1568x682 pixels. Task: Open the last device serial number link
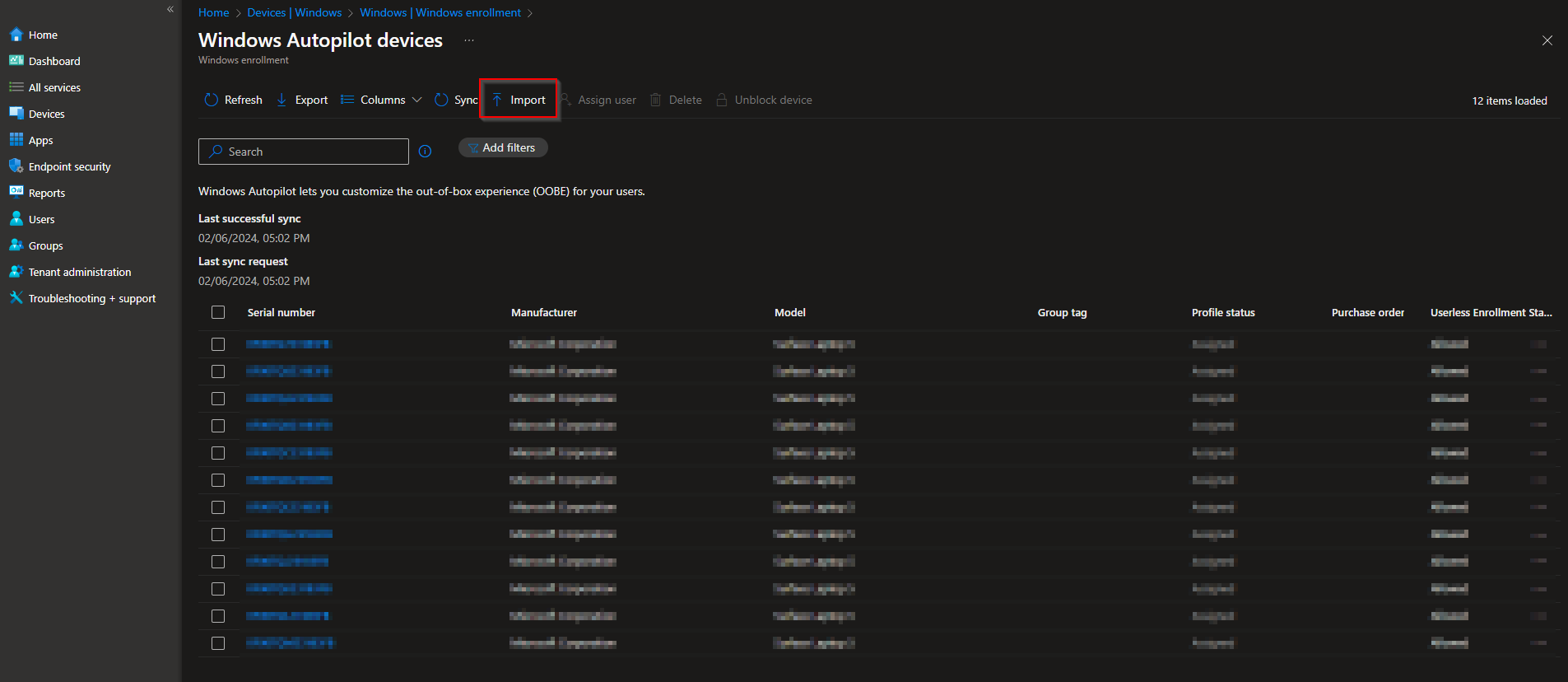click(291, 643)
